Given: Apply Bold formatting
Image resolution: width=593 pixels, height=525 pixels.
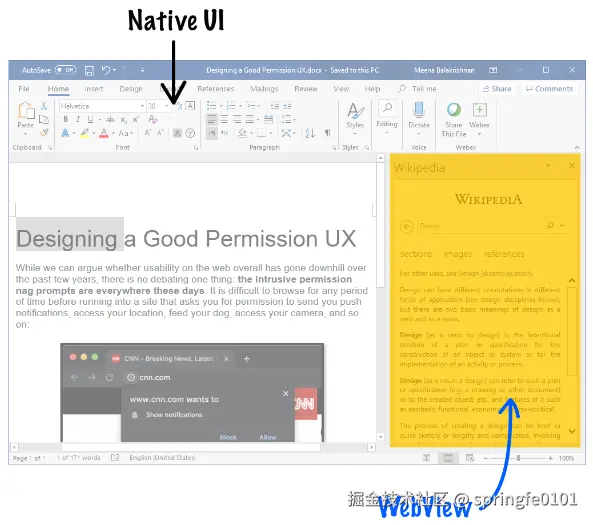Looking at the screenshot, I should pyautogui.click(x=66, y=119).
